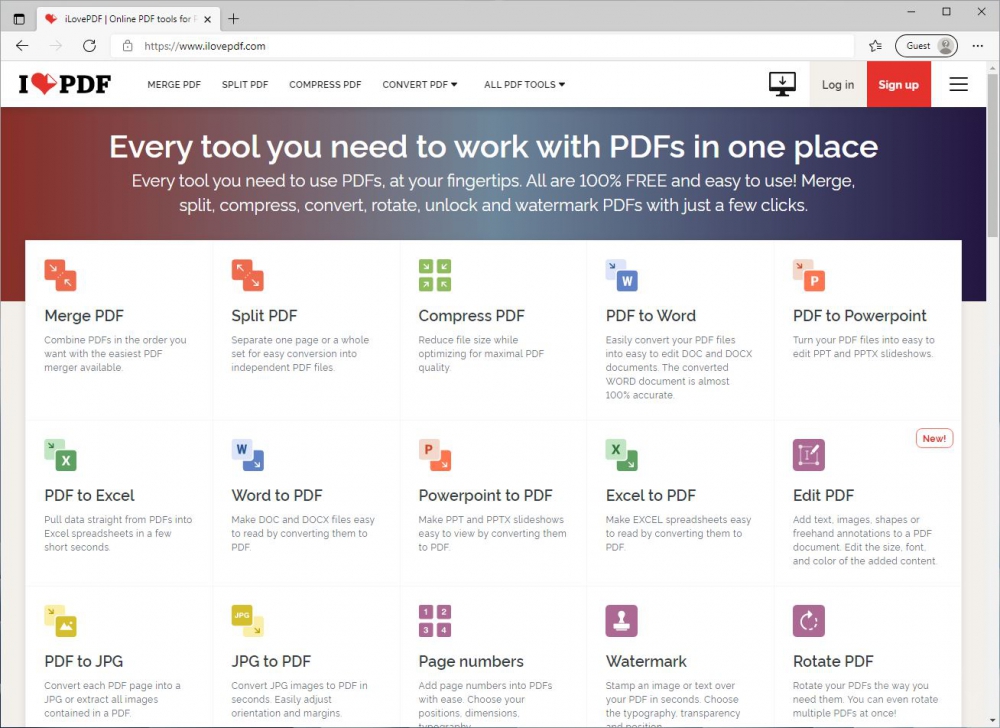
Task: Click the New! badge on Edit PDF
Action: point(934,439)
